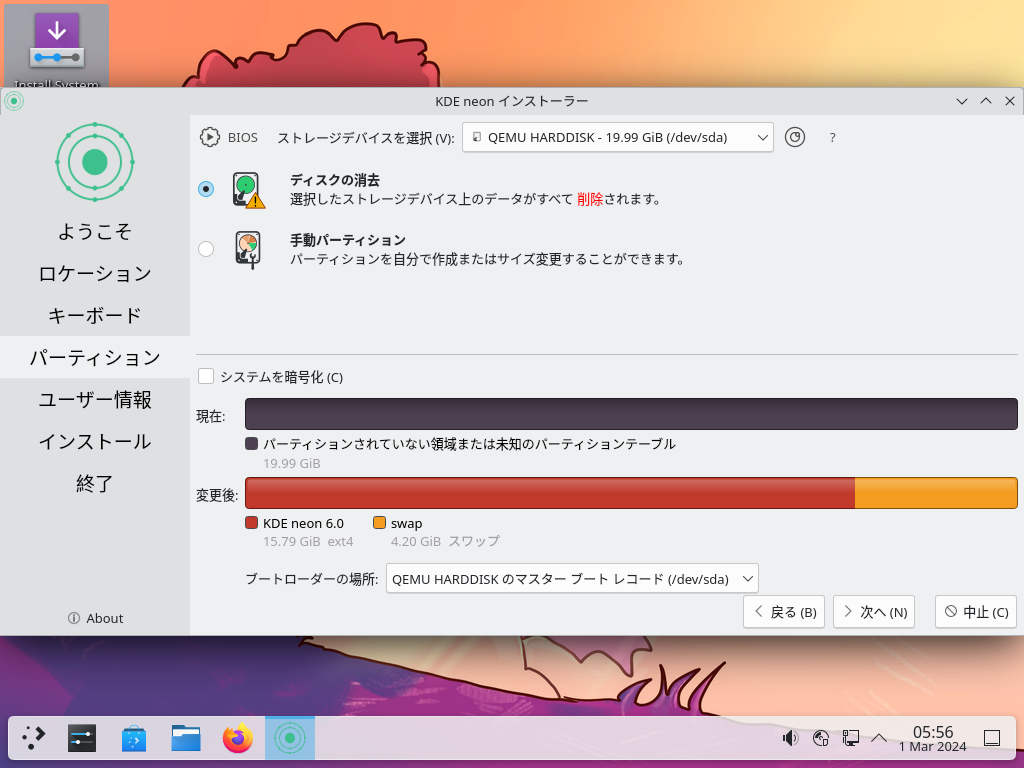This screenshot has height=768, width=1024.
Task: Open the ブートローダーの場所 dropdown
Action: tap(572, 579)
